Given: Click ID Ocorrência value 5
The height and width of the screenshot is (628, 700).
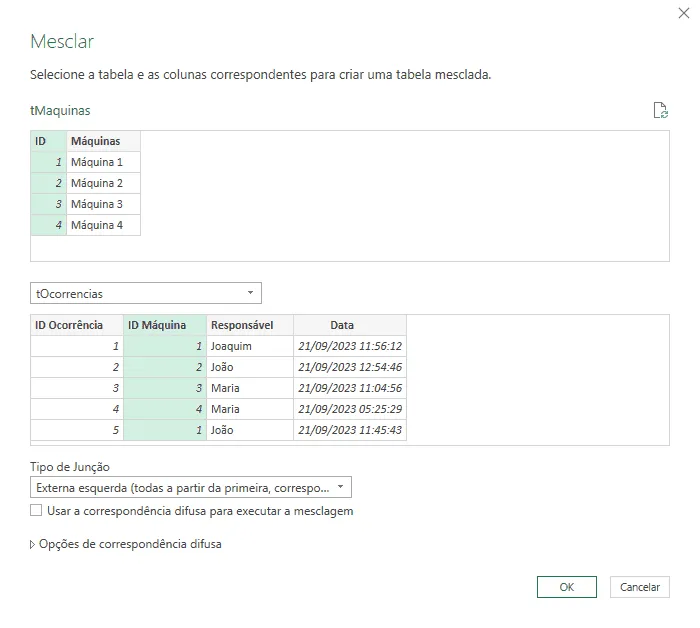Looking at the screenshot, I should coord(77,430).
